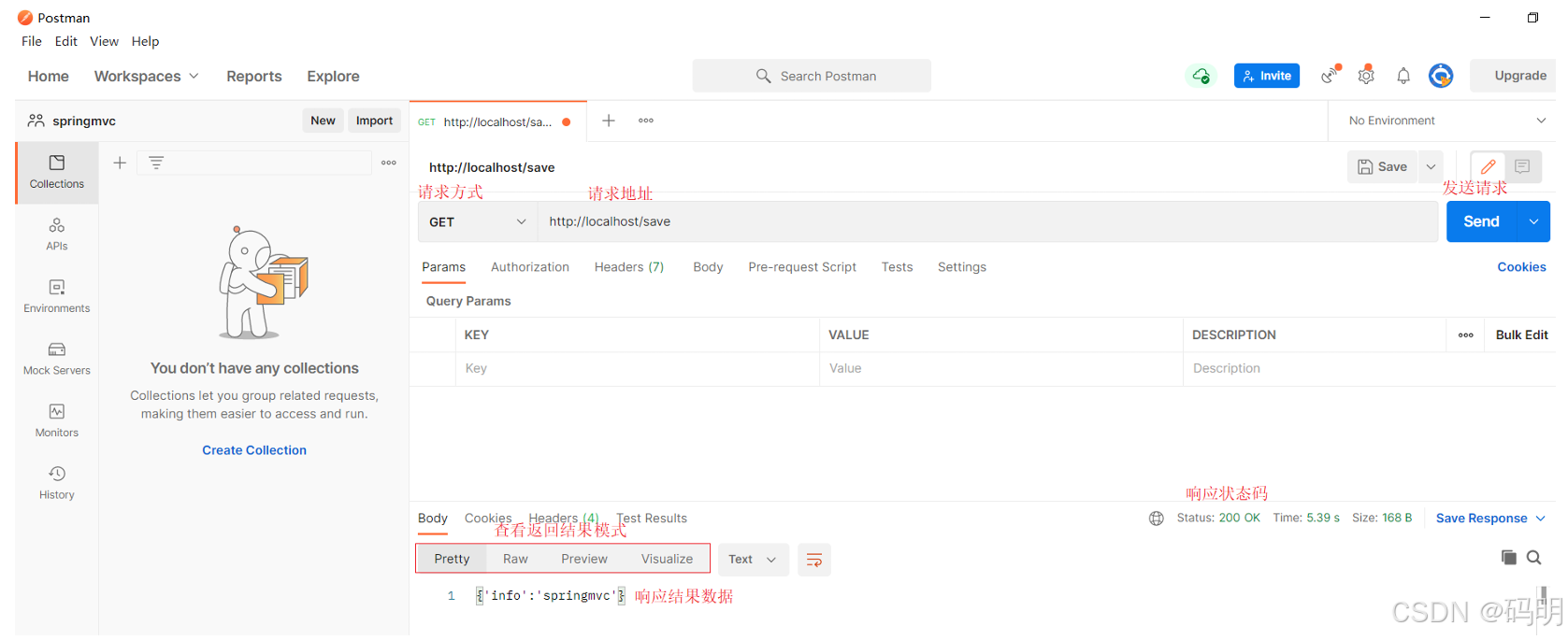Image resolution: width=1568 pixels, height=640 pixels.
Task: Open the APIs sidebar panel
Action: tap(57, 235)
